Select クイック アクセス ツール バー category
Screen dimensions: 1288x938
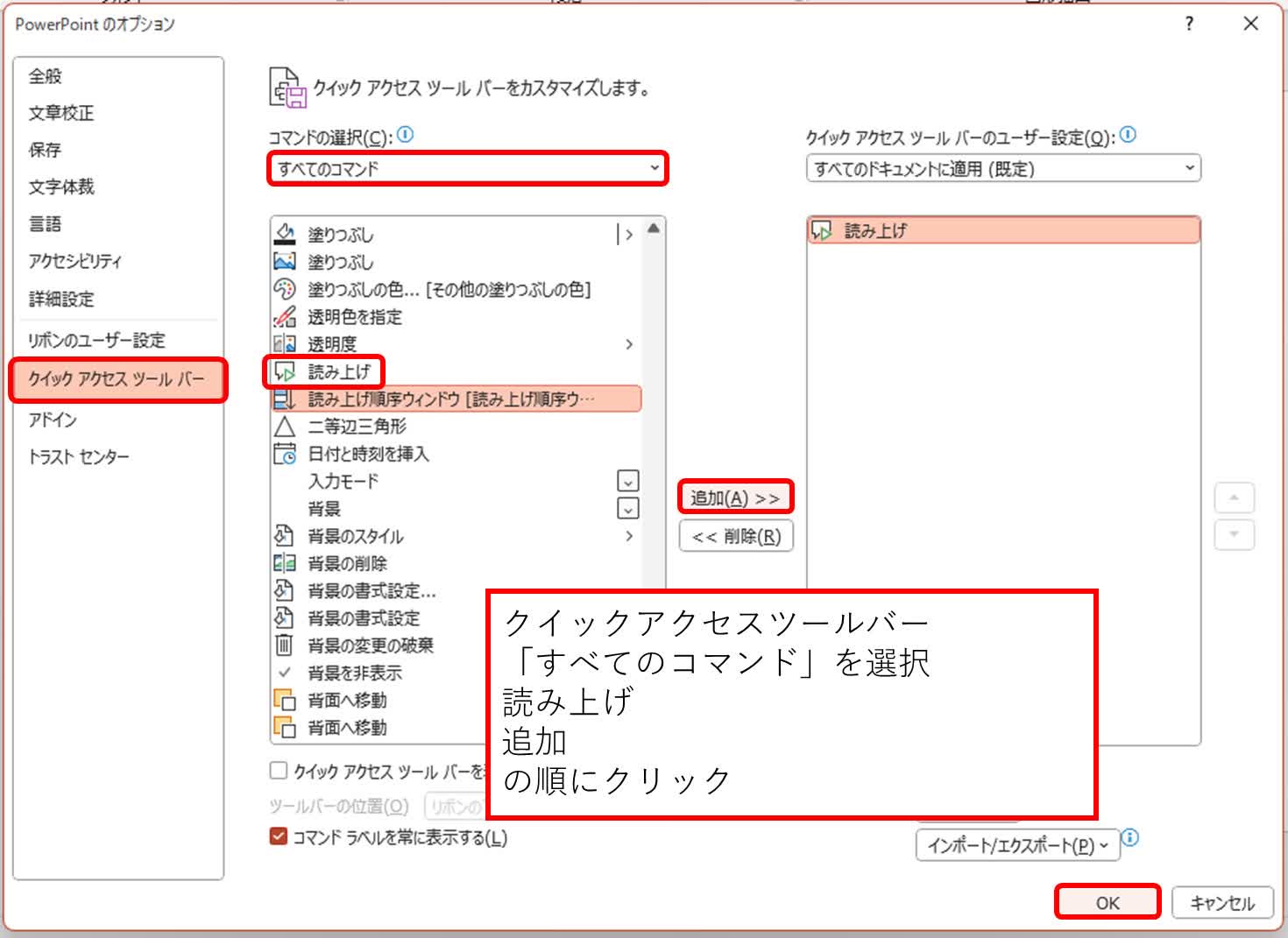click(x=118, y=379)
